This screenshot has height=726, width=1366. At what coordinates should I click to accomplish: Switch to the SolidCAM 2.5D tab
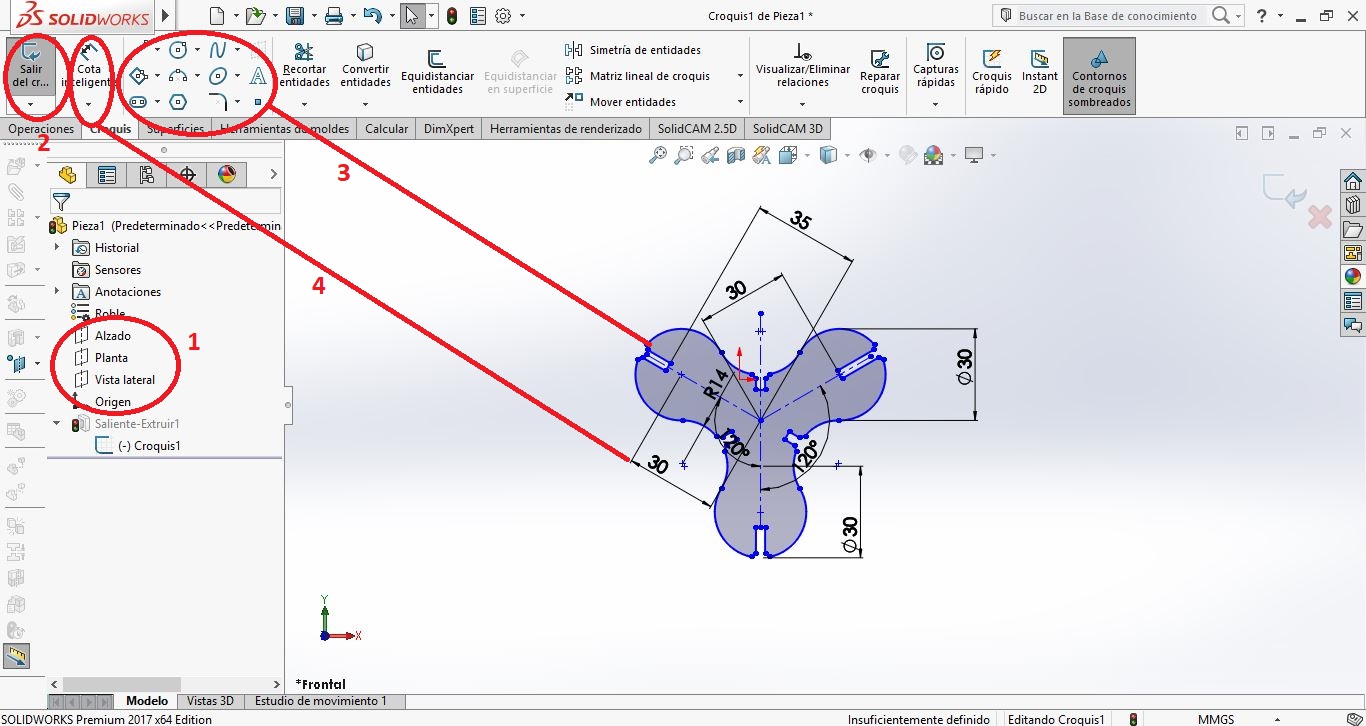pyautogui.click(x=697, y=129)
